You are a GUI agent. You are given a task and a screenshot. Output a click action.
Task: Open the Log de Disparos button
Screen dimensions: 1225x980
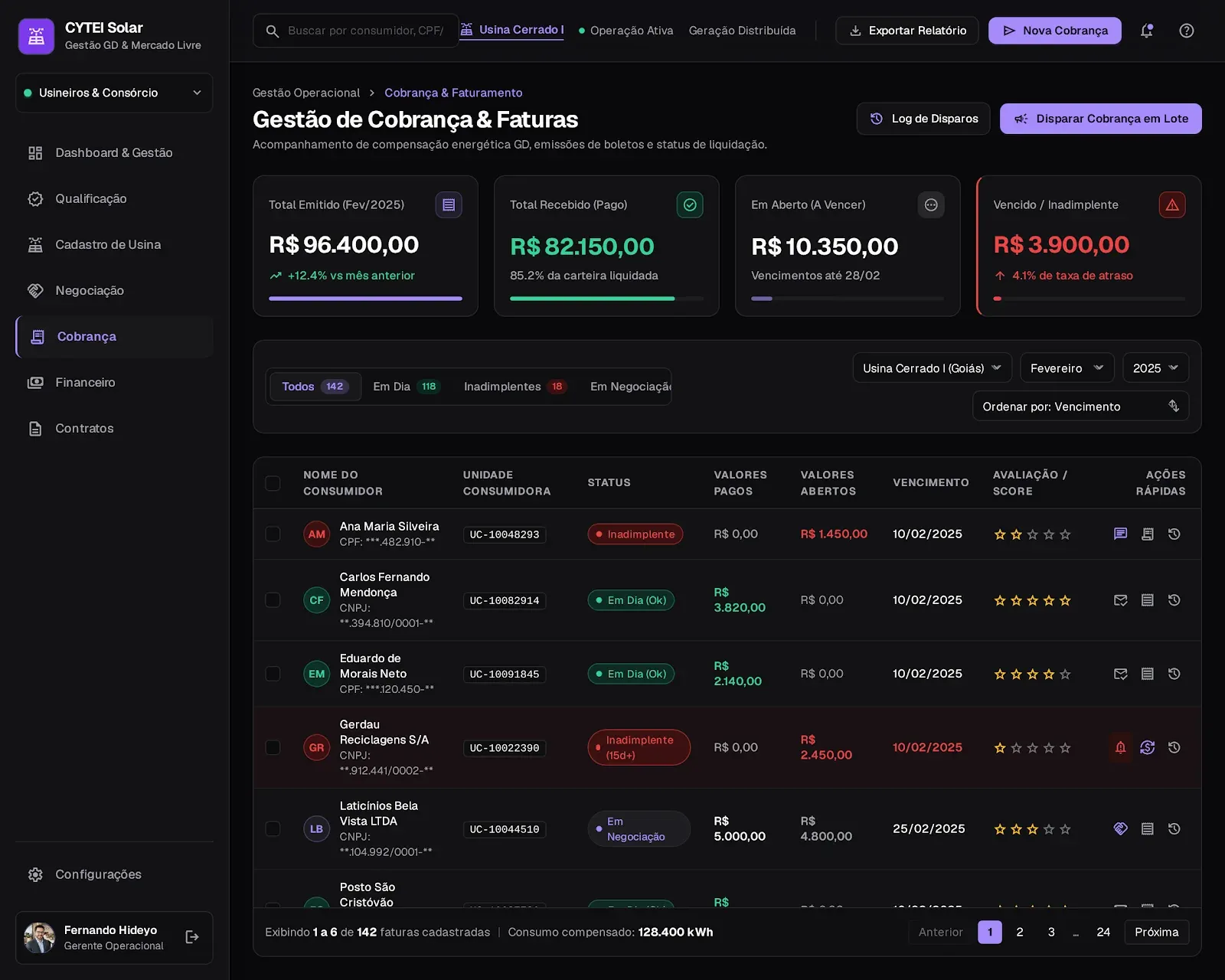(923, 119)
